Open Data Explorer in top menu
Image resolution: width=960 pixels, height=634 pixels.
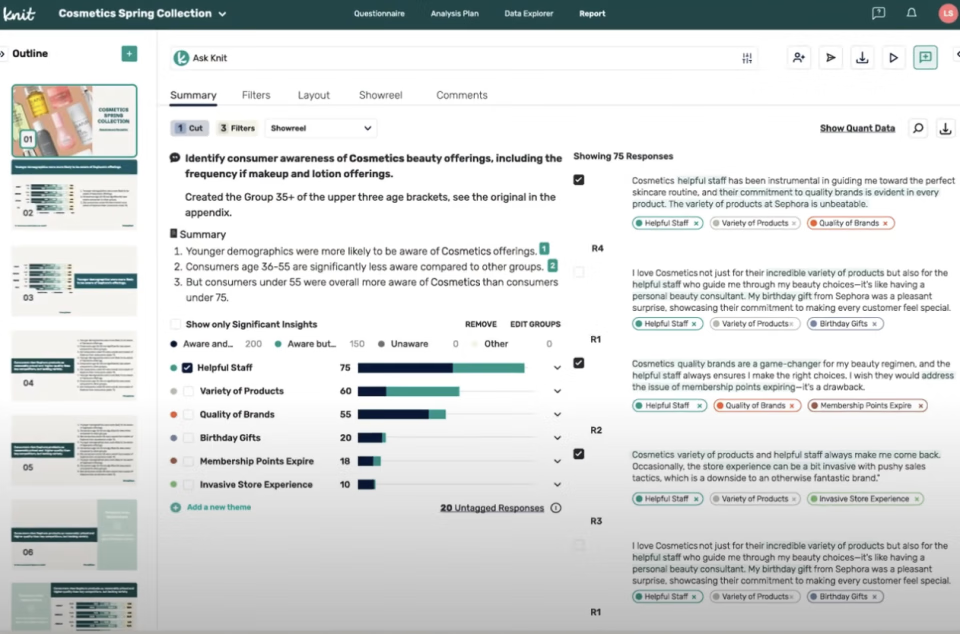527,14
